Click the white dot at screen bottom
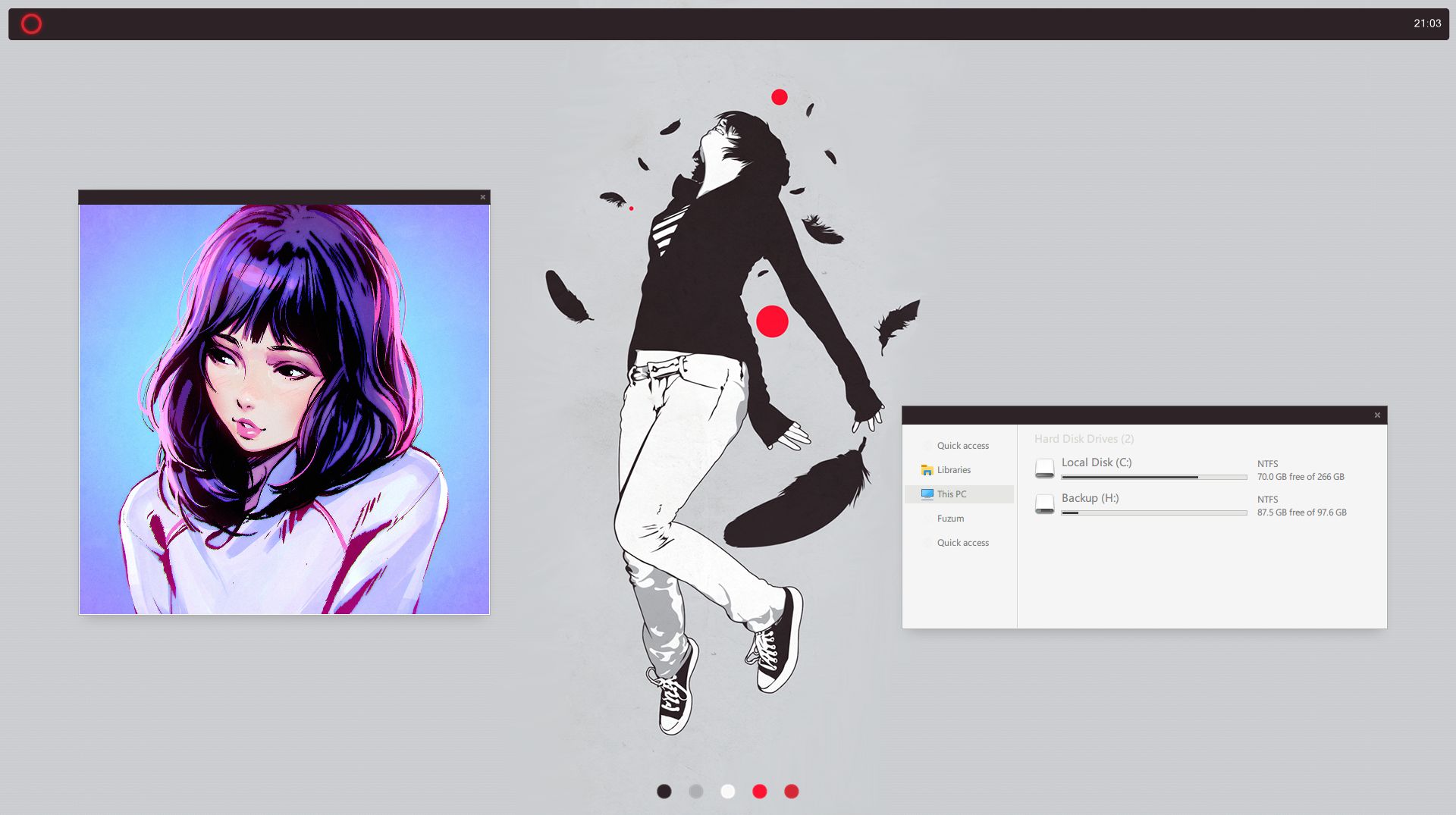Screen dimensions: 1456x815 pos(727,791)
